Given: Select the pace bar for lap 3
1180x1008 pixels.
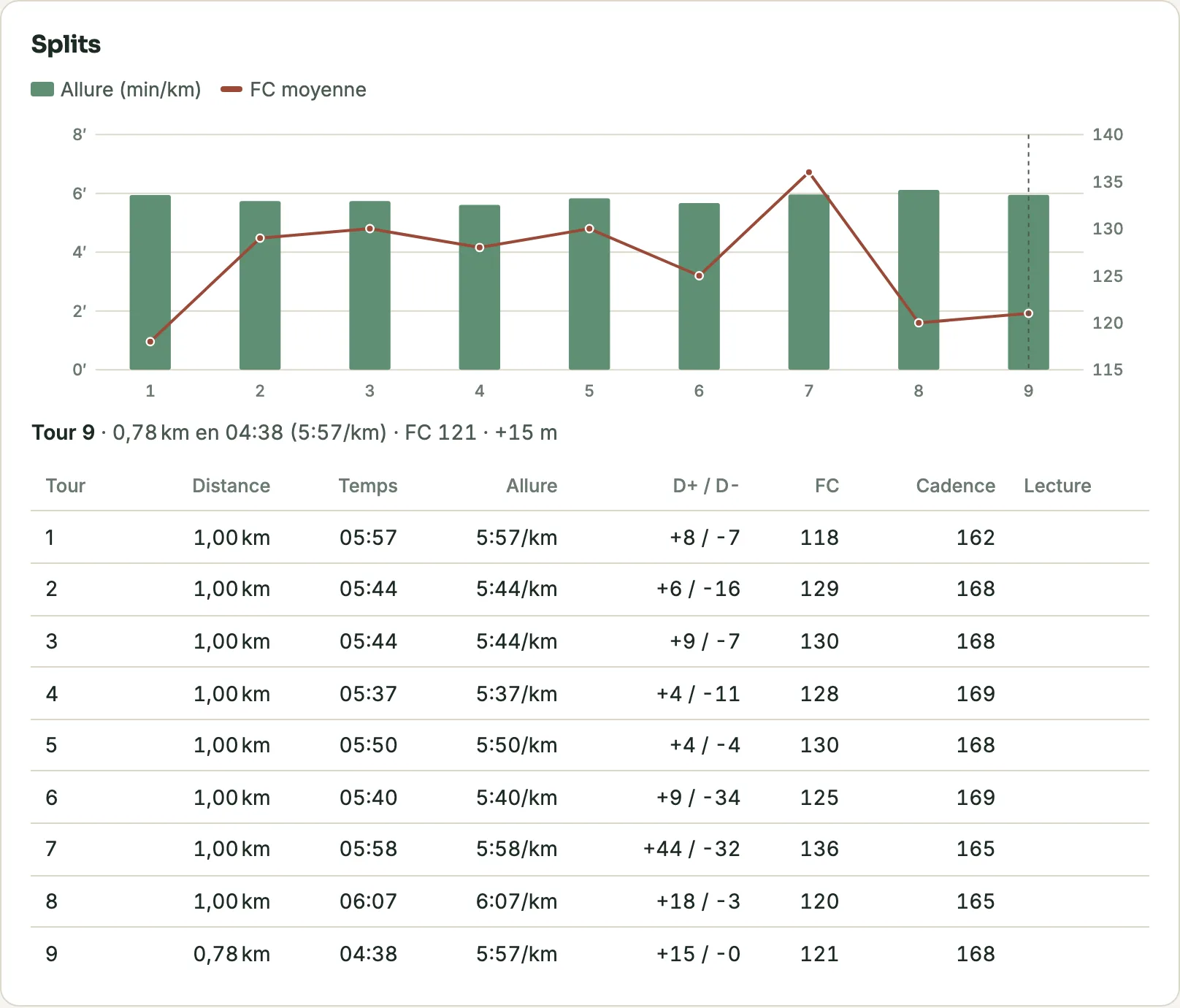Looking at the screenshot, I should [x=369, y=285].
